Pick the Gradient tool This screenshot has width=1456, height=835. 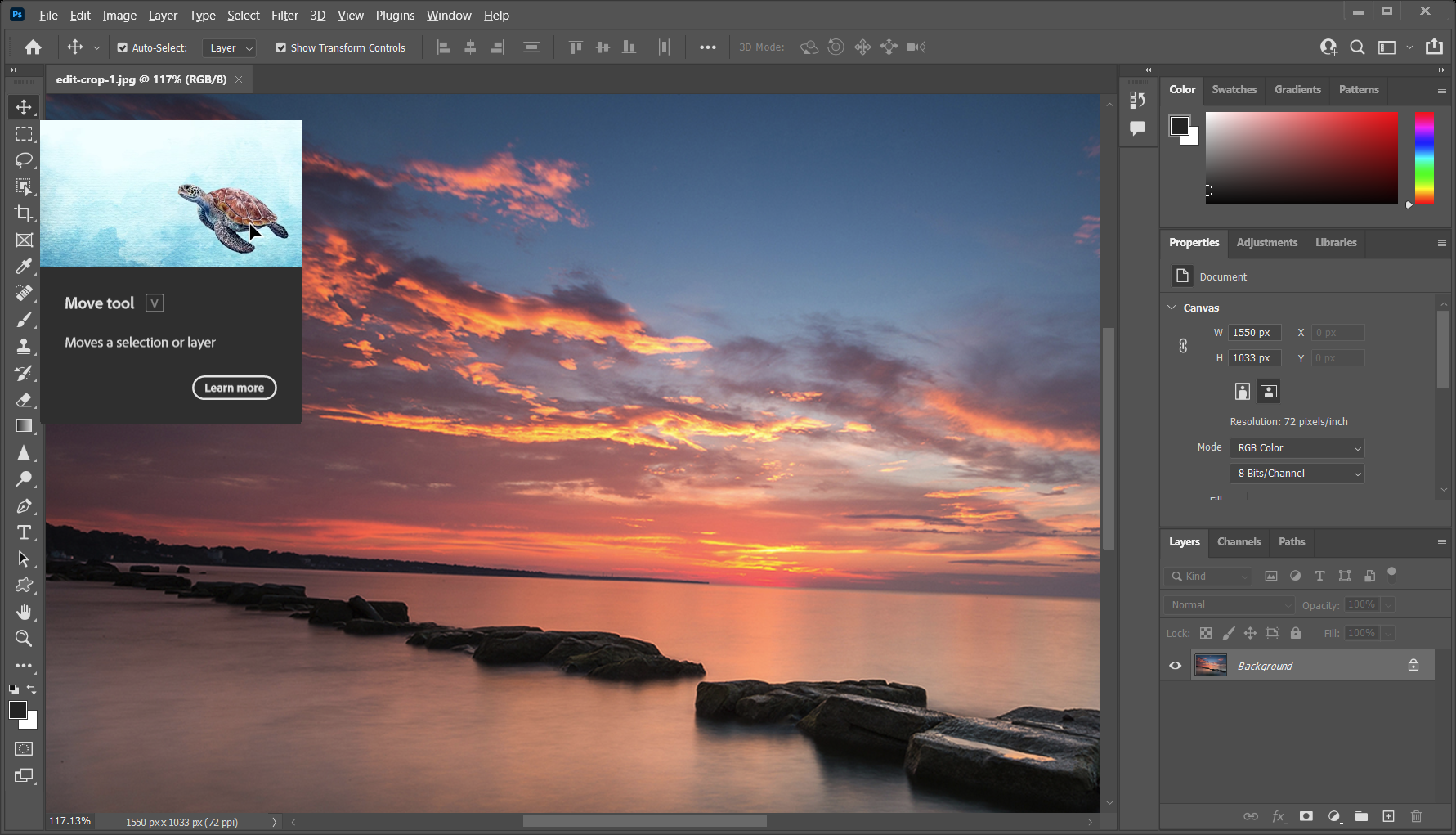point(24,425)
